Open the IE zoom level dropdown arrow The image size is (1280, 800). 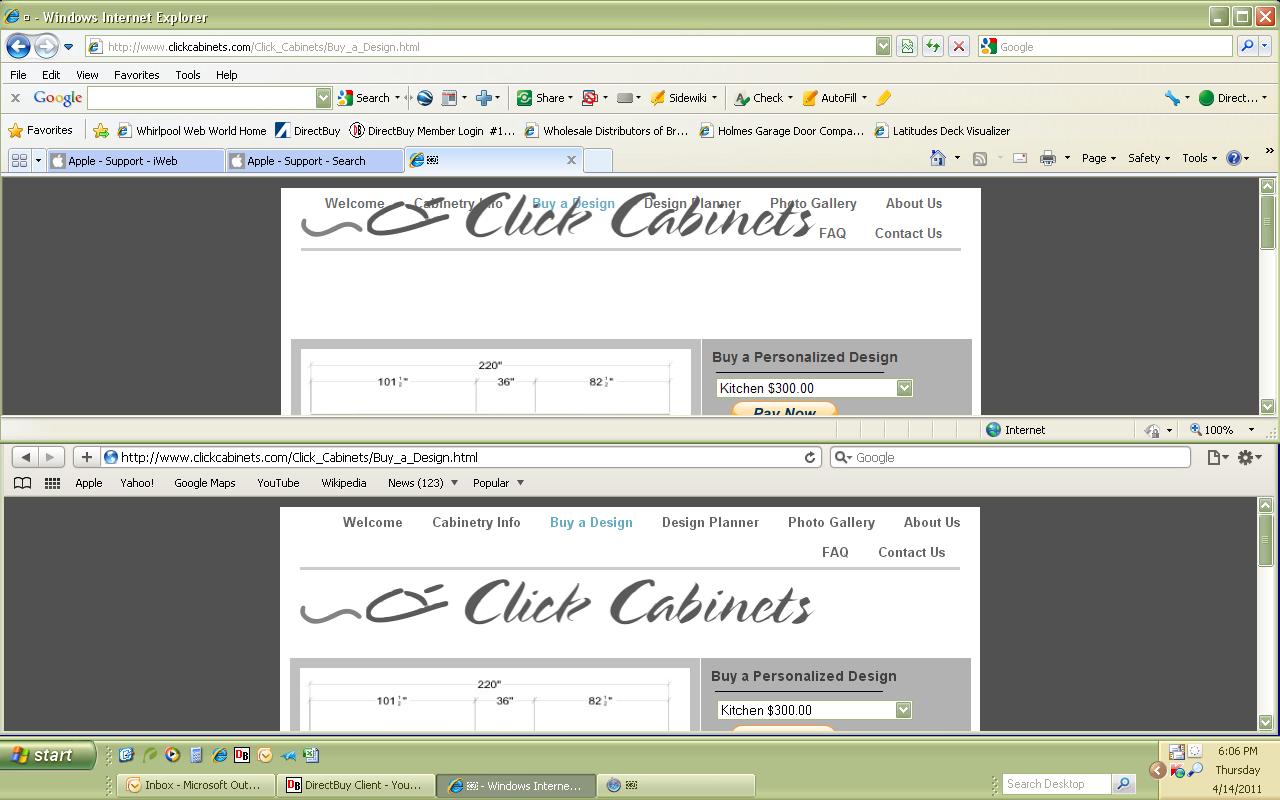pyautogui.click(x=1251, y=430)
